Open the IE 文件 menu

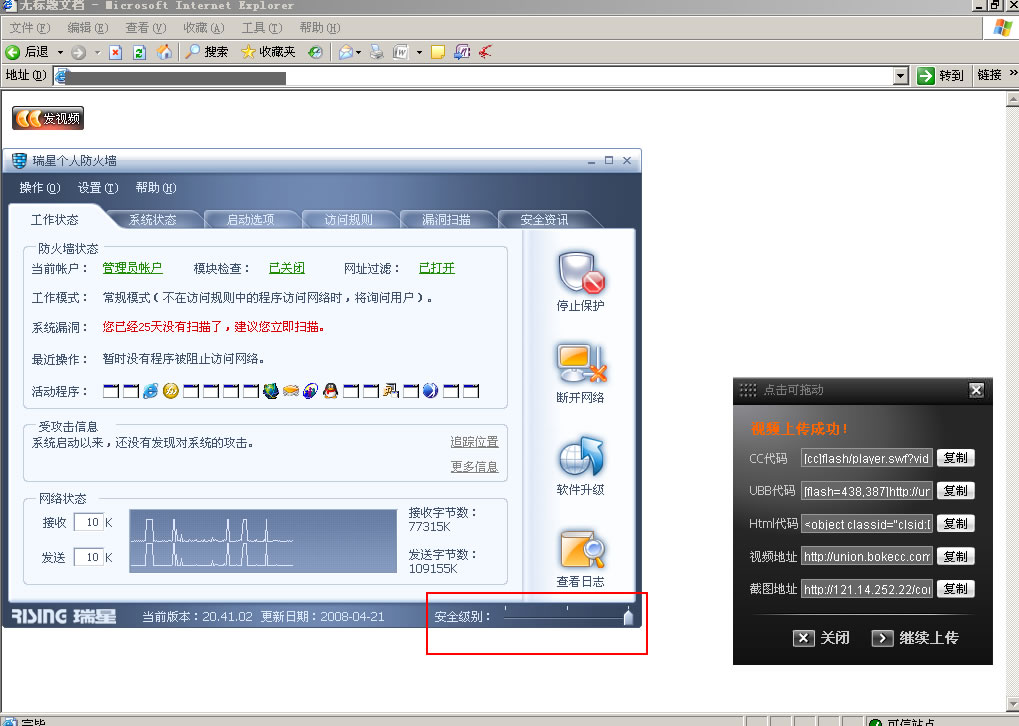click(29, 27)
